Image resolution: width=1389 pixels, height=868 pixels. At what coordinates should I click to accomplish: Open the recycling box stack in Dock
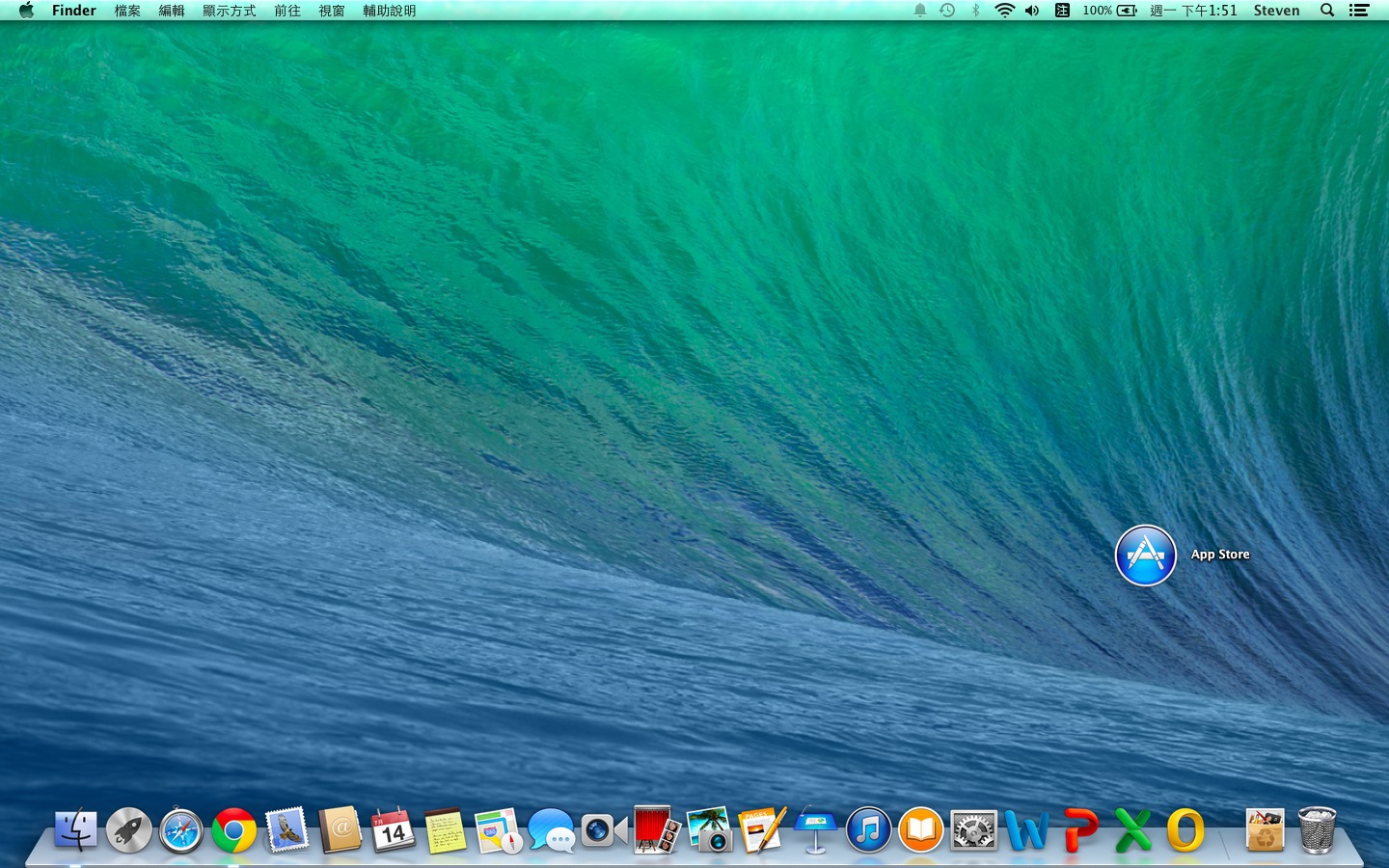point(1265,829)
